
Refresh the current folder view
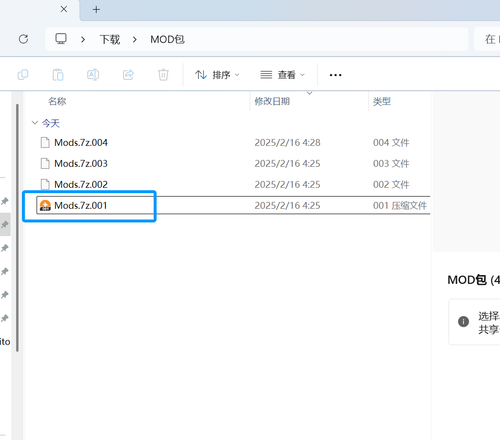pos(23,39)
